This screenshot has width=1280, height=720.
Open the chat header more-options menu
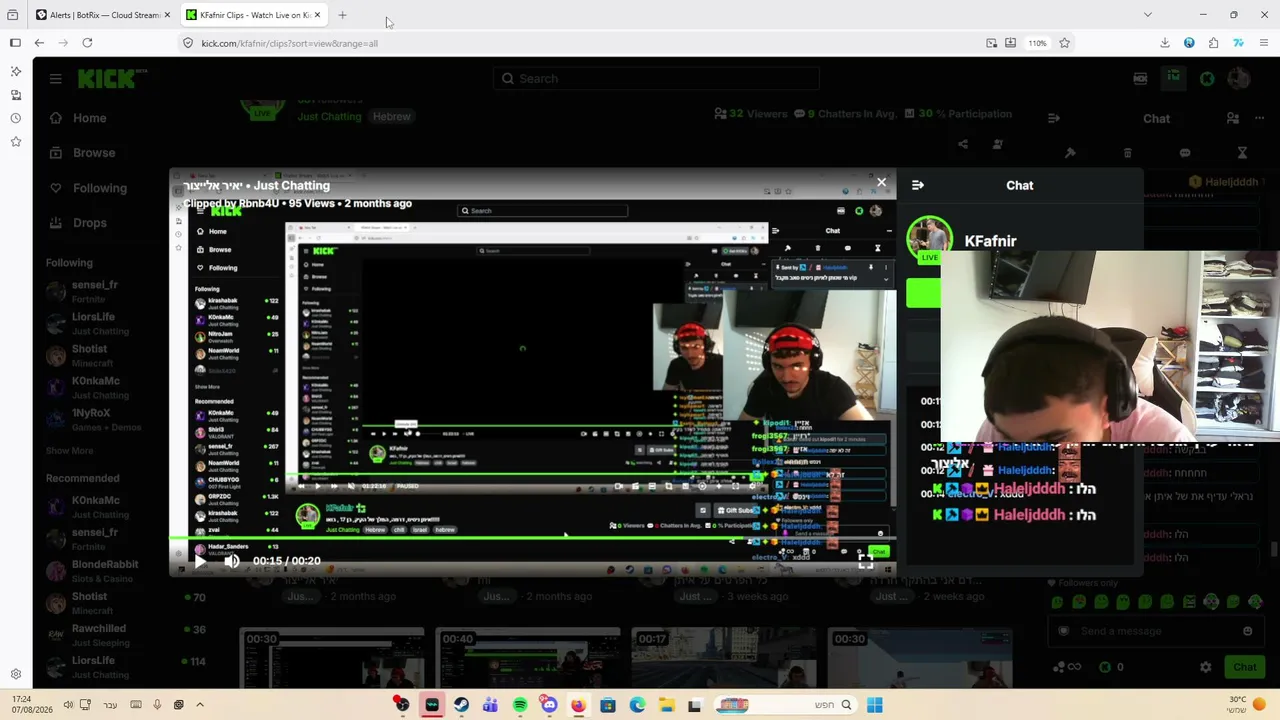coord(1260,118)
